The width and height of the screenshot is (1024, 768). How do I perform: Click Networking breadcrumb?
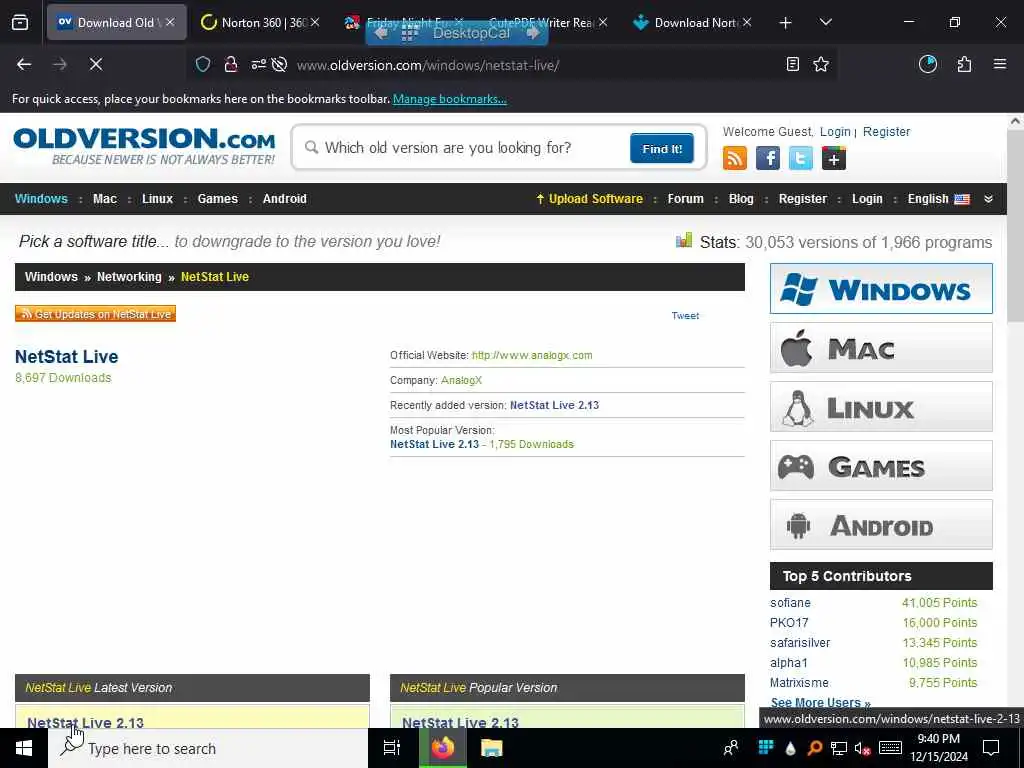(x=129, y=277)
